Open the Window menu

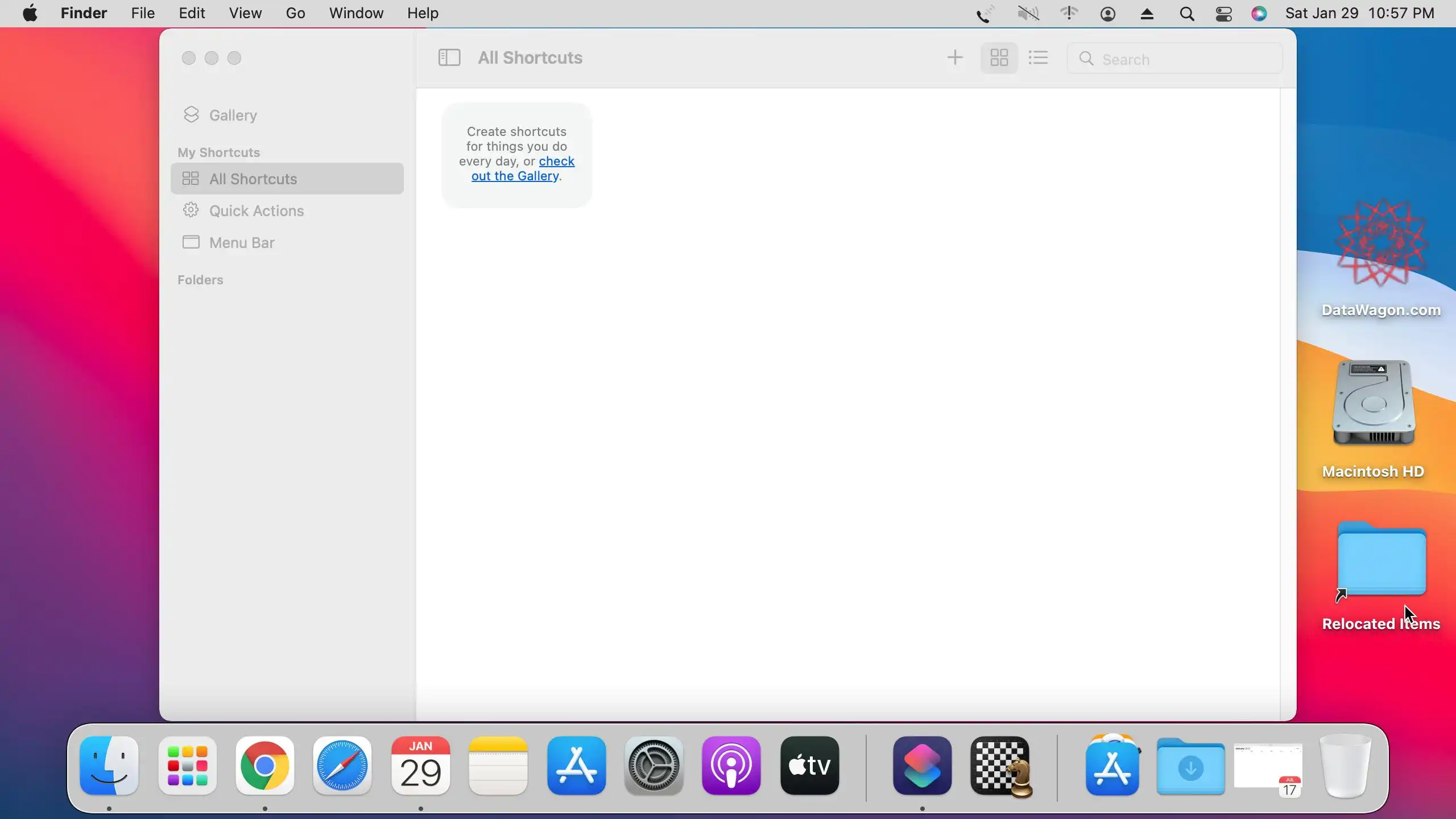click(356, 13)
